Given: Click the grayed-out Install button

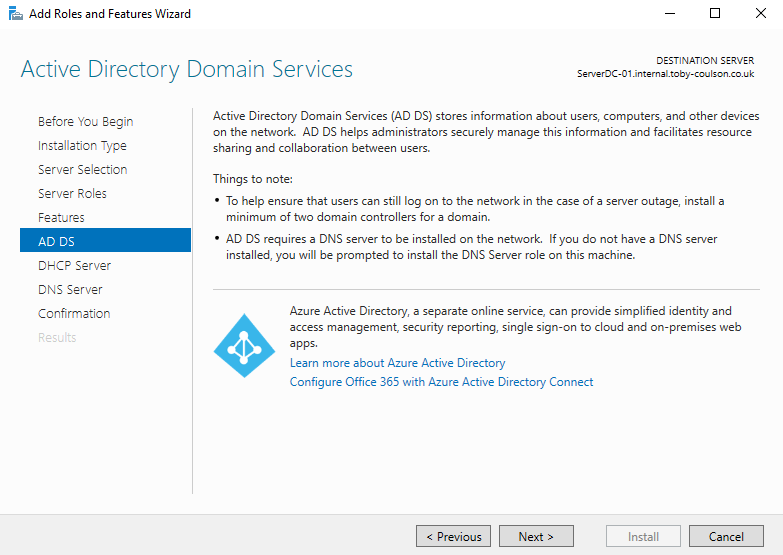Looking at the screenshot, I should click(643, 537).
